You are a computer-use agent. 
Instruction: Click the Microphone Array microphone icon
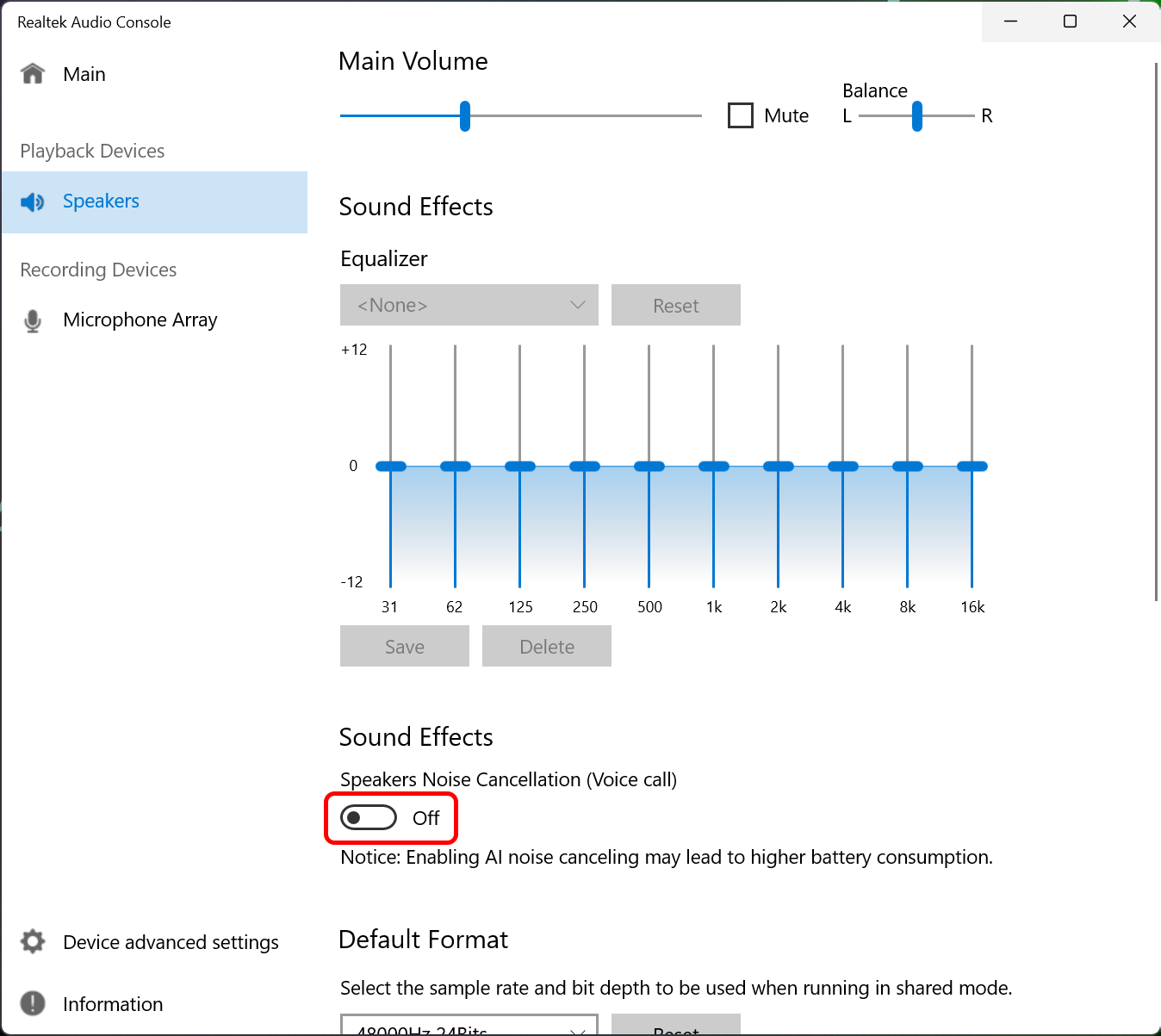click(x=32, y=319)
